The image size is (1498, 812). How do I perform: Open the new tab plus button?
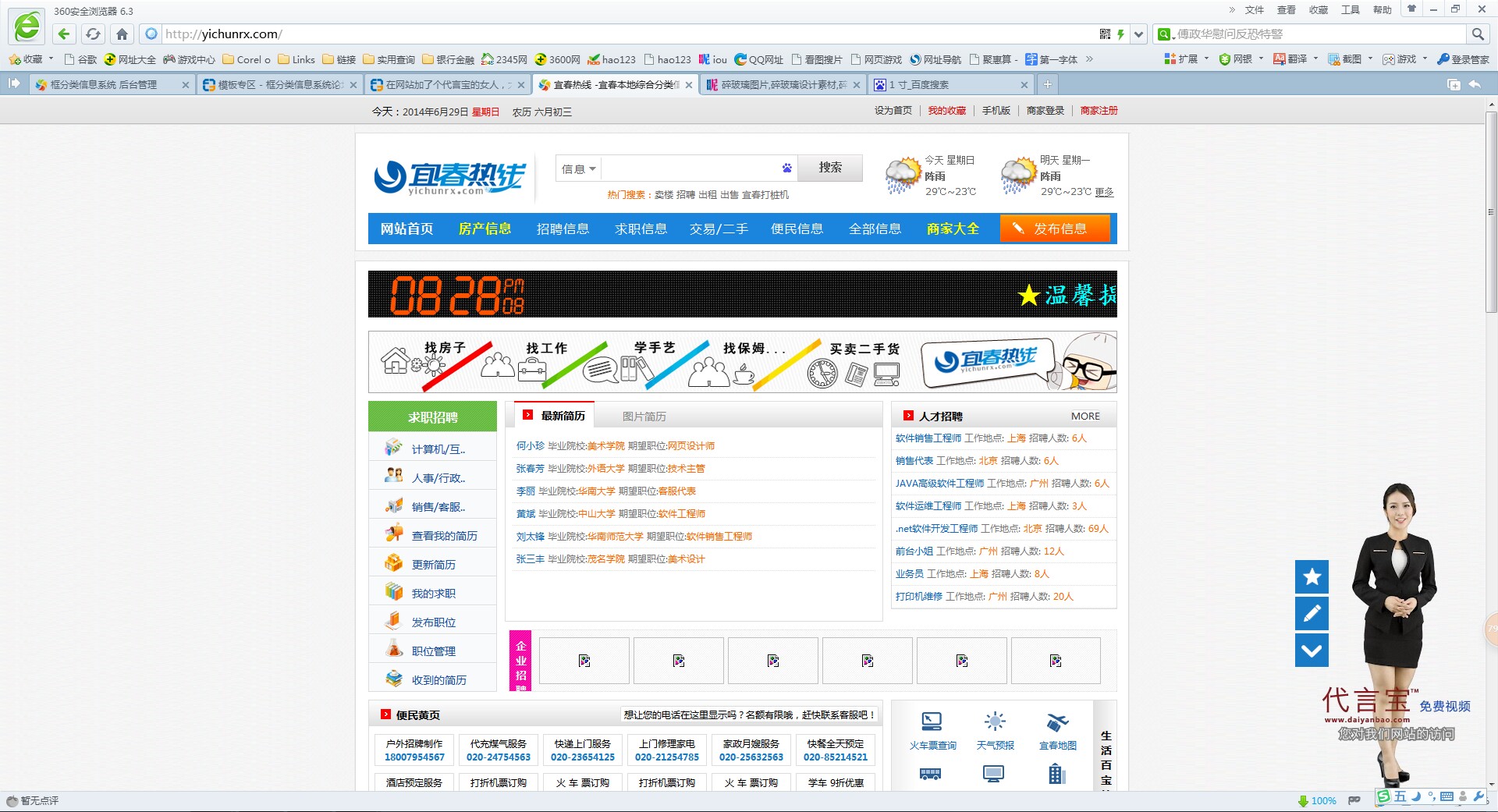tap(1047, 84)
